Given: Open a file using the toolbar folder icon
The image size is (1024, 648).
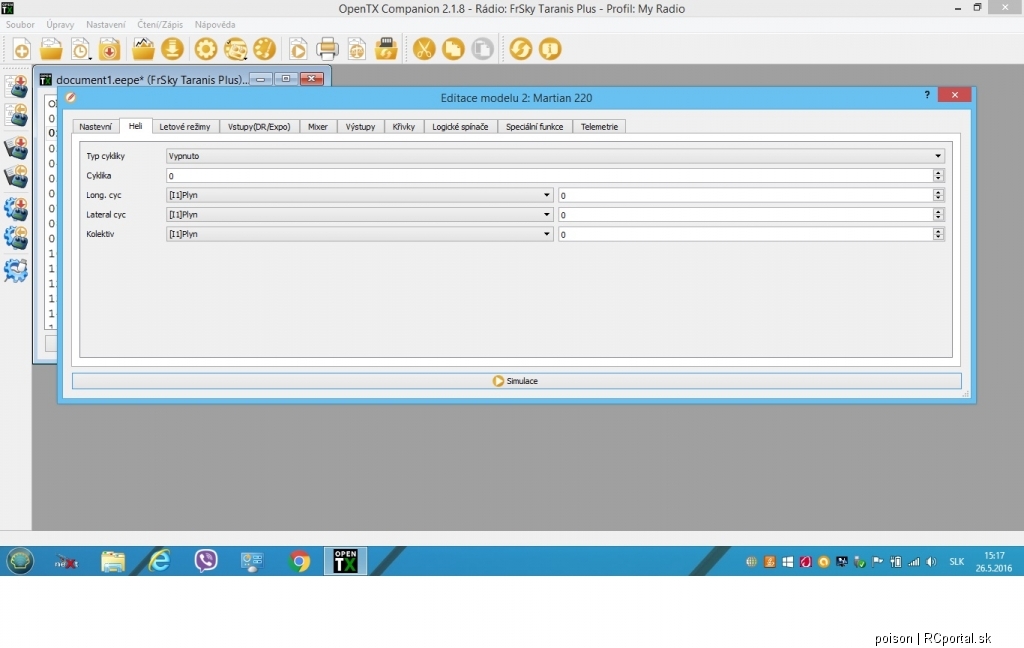Looking at the screenshot, I should (51, 49).
